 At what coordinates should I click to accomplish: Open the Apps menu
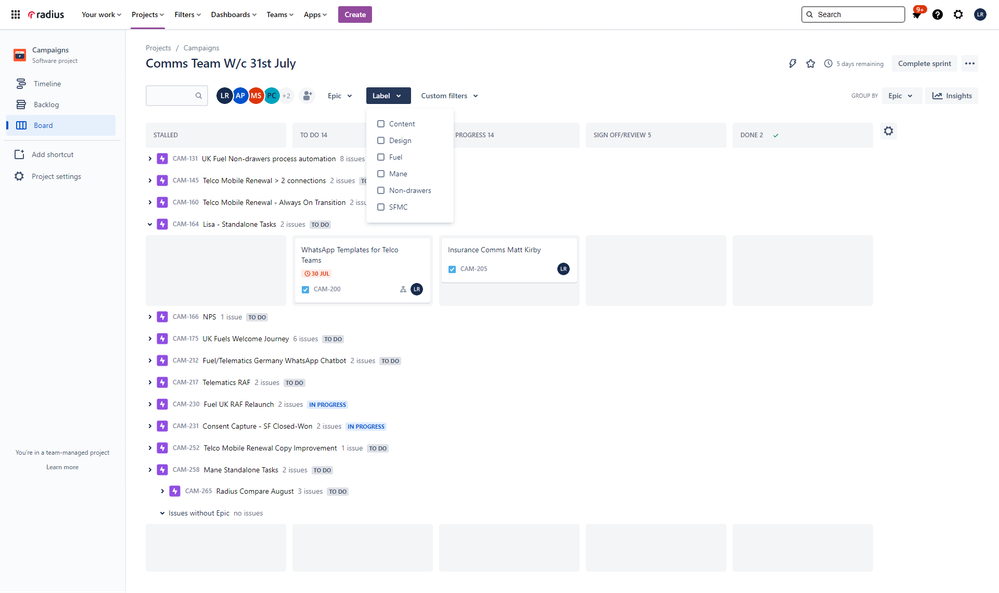point(315,14)
